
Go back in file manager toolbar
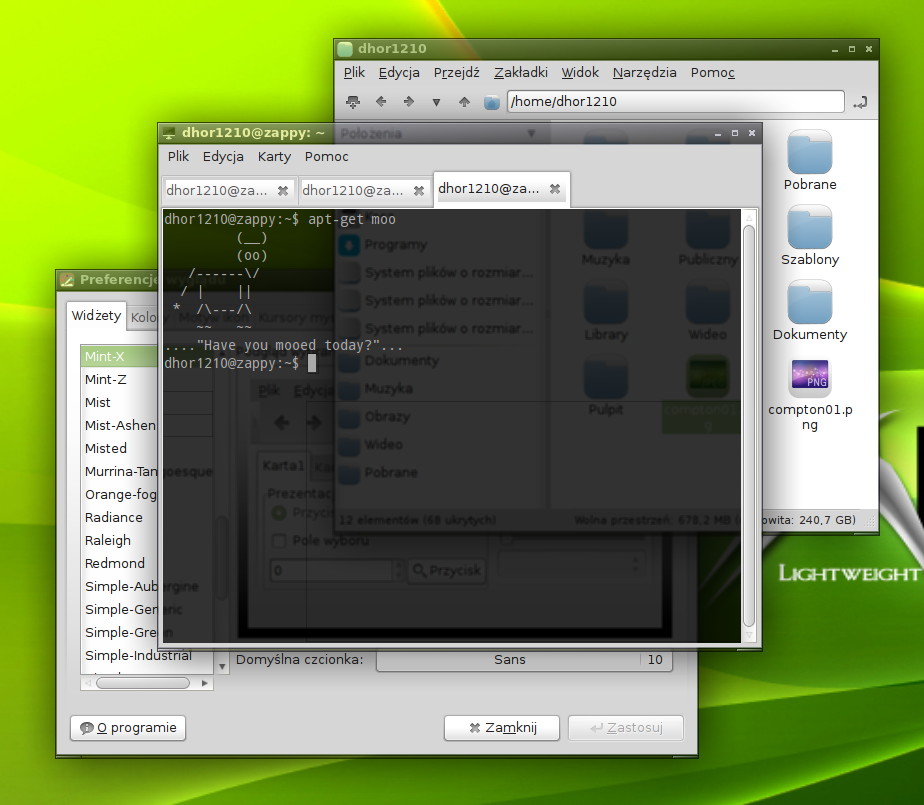[x=381, y=102]
